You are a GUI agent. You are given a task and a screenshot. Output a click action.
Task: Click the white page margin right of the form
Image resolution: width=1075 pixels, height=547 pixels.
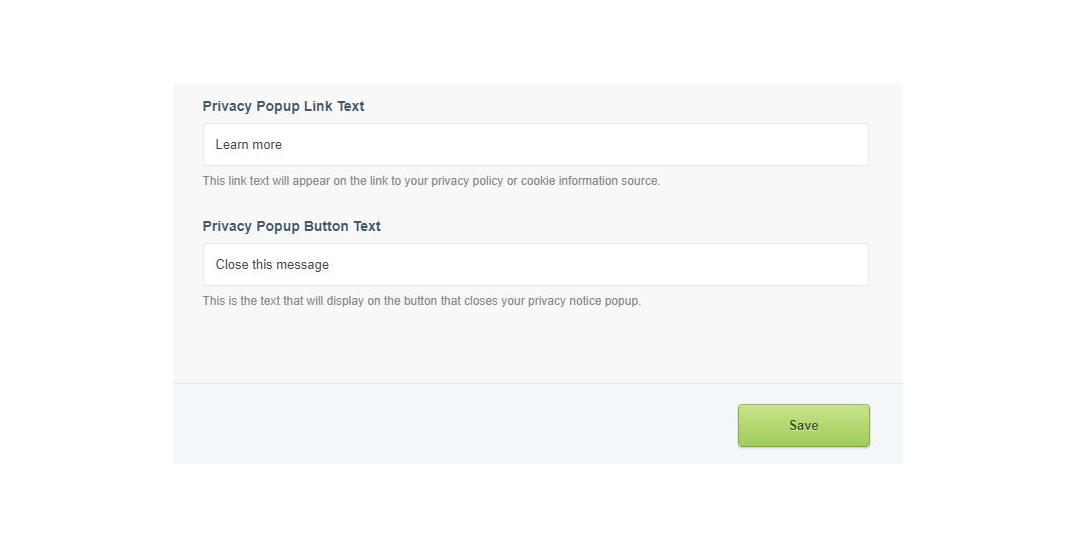pos(990,270)
